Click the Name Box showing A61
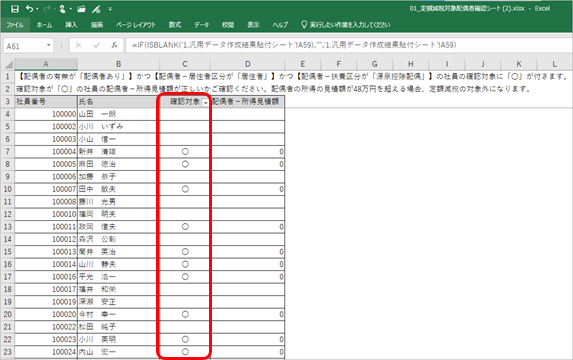 [24, 46]
